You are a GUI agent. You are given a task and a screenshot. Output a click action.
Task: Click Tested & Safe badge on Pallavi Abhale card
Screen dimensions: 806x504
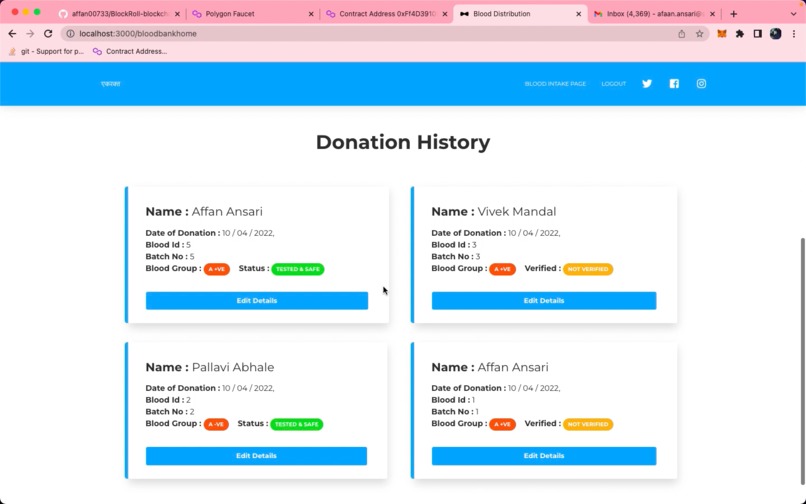pyautogui.click(x=297, y=424)
